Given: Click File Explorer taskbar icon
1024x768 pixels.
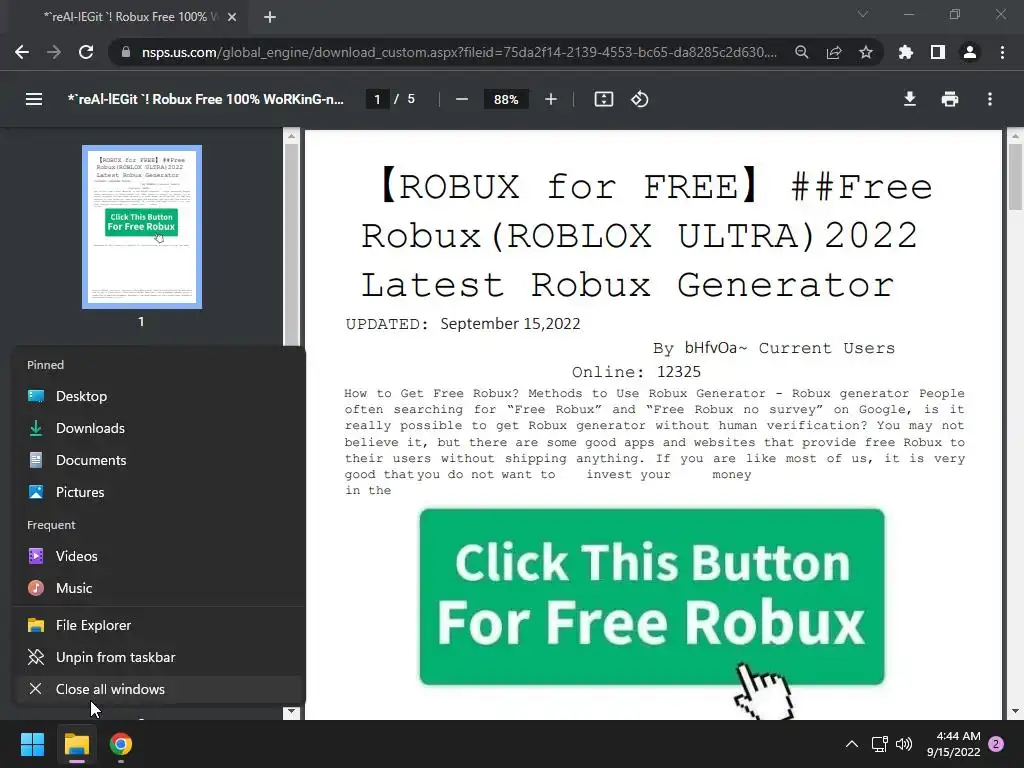Looking at the screenshot, I should pyautogui.click(x=77, y=744).
